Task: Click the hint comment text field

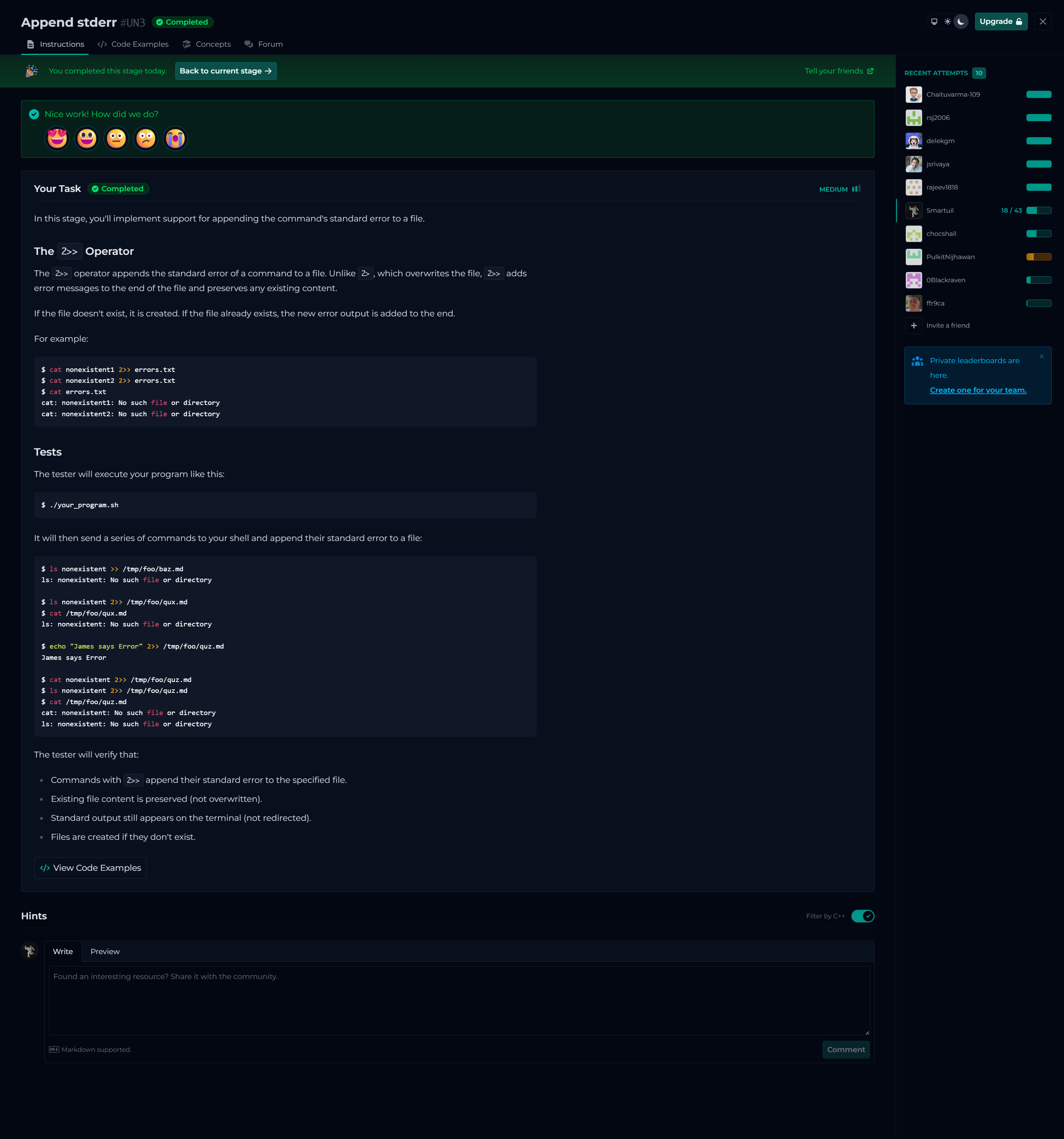Action: click(x=459, y=1000)
